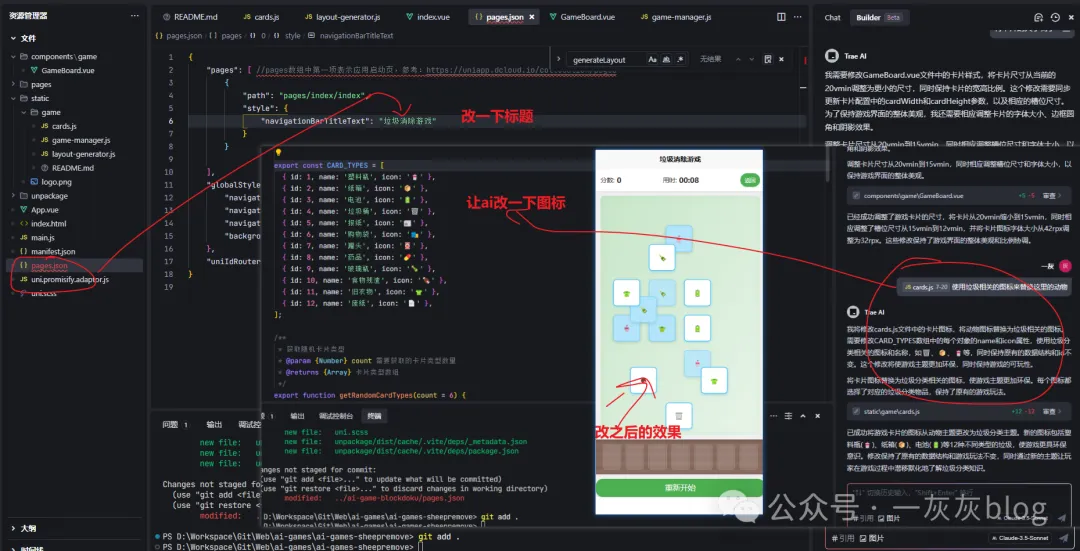Open the chat history icon
Image resolution: width=1080 pixels, height=551 pixels.
click(1055, 17)
